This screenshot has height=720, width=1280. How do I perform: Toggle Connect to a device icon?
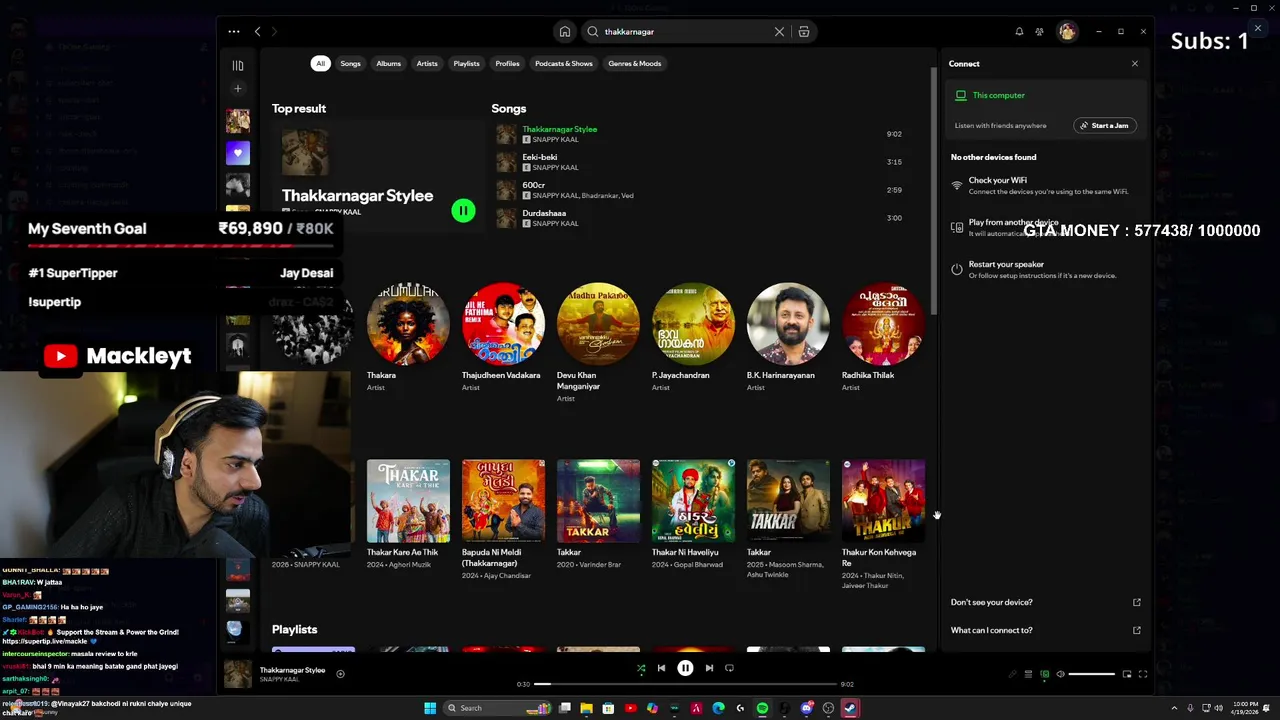coord(1045,674)
